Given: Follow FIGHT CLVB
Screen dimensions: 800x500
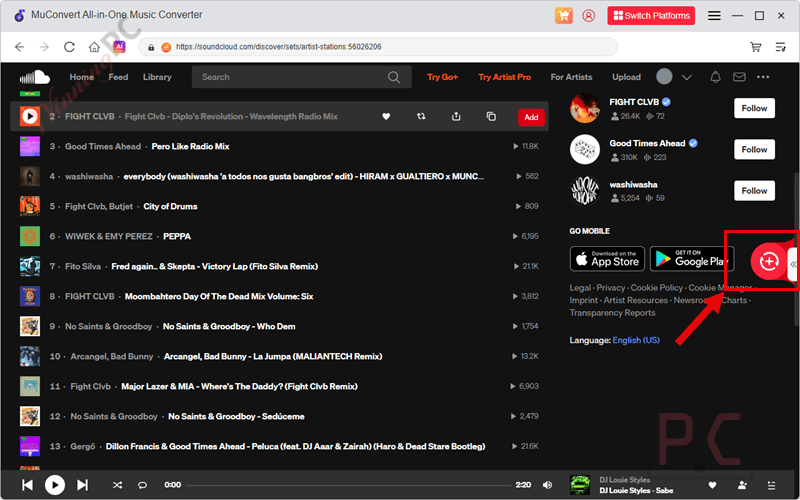Looking at the screenshot, I should click(x=754, y=108).
